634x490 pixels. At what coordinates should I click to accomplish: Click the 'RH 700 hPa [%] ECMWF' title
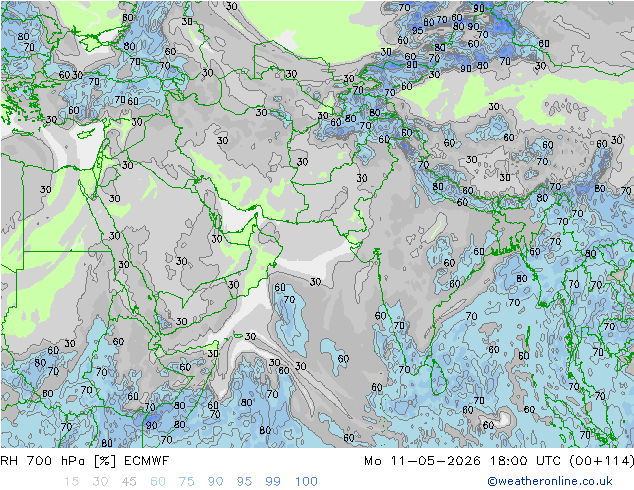(x=85, y=461)
